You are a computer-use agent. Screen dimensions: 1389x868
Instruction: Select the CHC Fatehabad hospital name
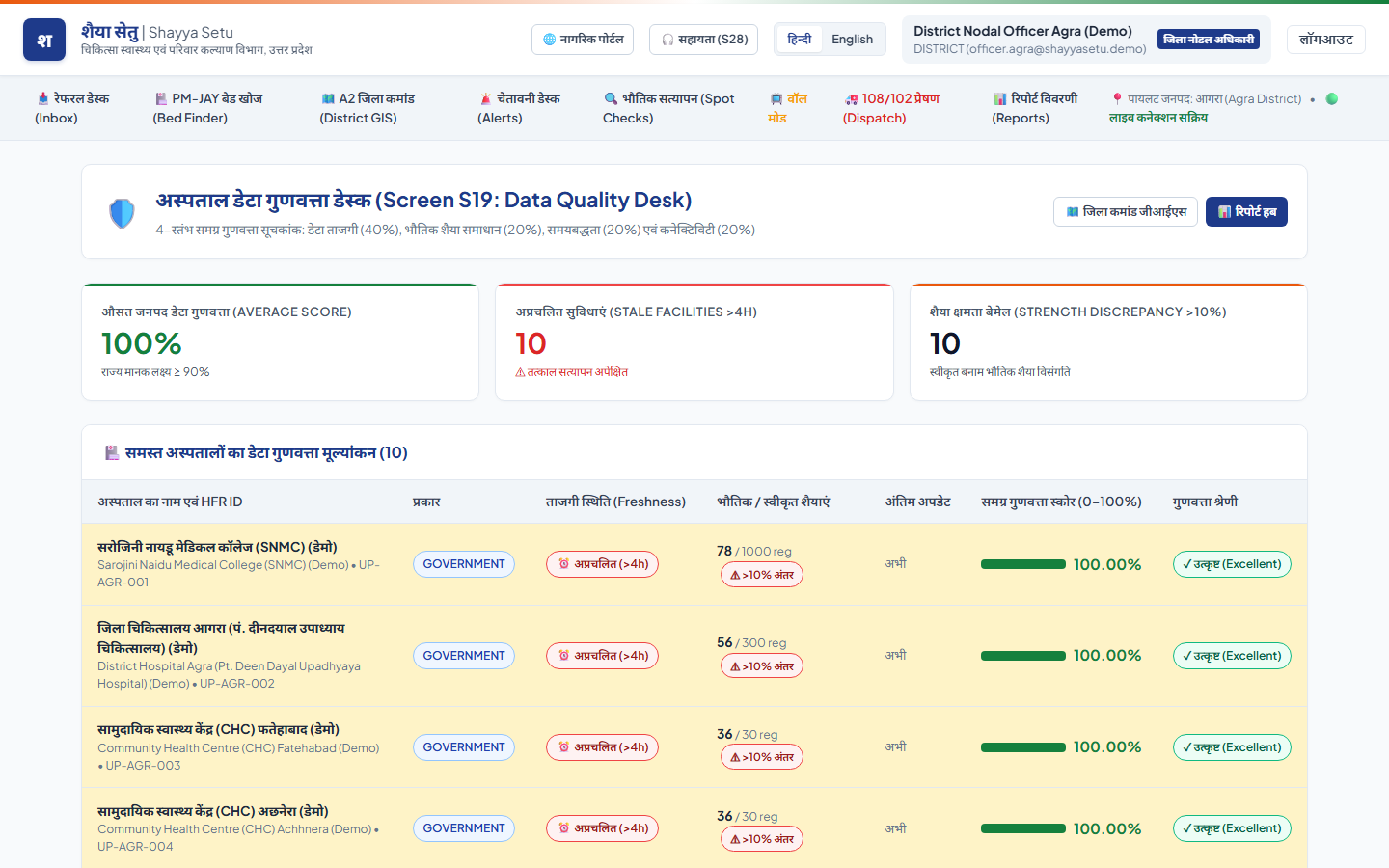218,729
